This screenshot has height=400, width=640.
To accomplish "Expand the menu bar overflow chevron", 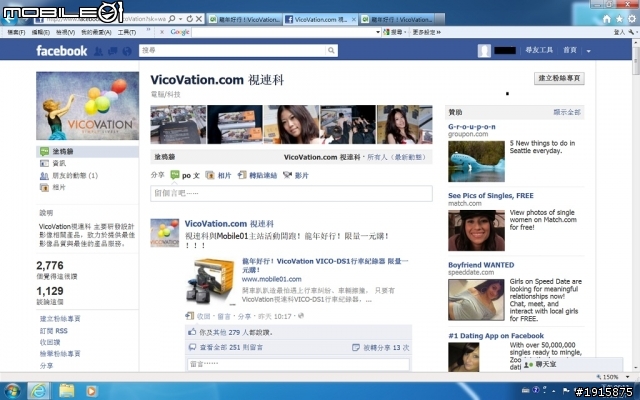I will tap(148, 30).
